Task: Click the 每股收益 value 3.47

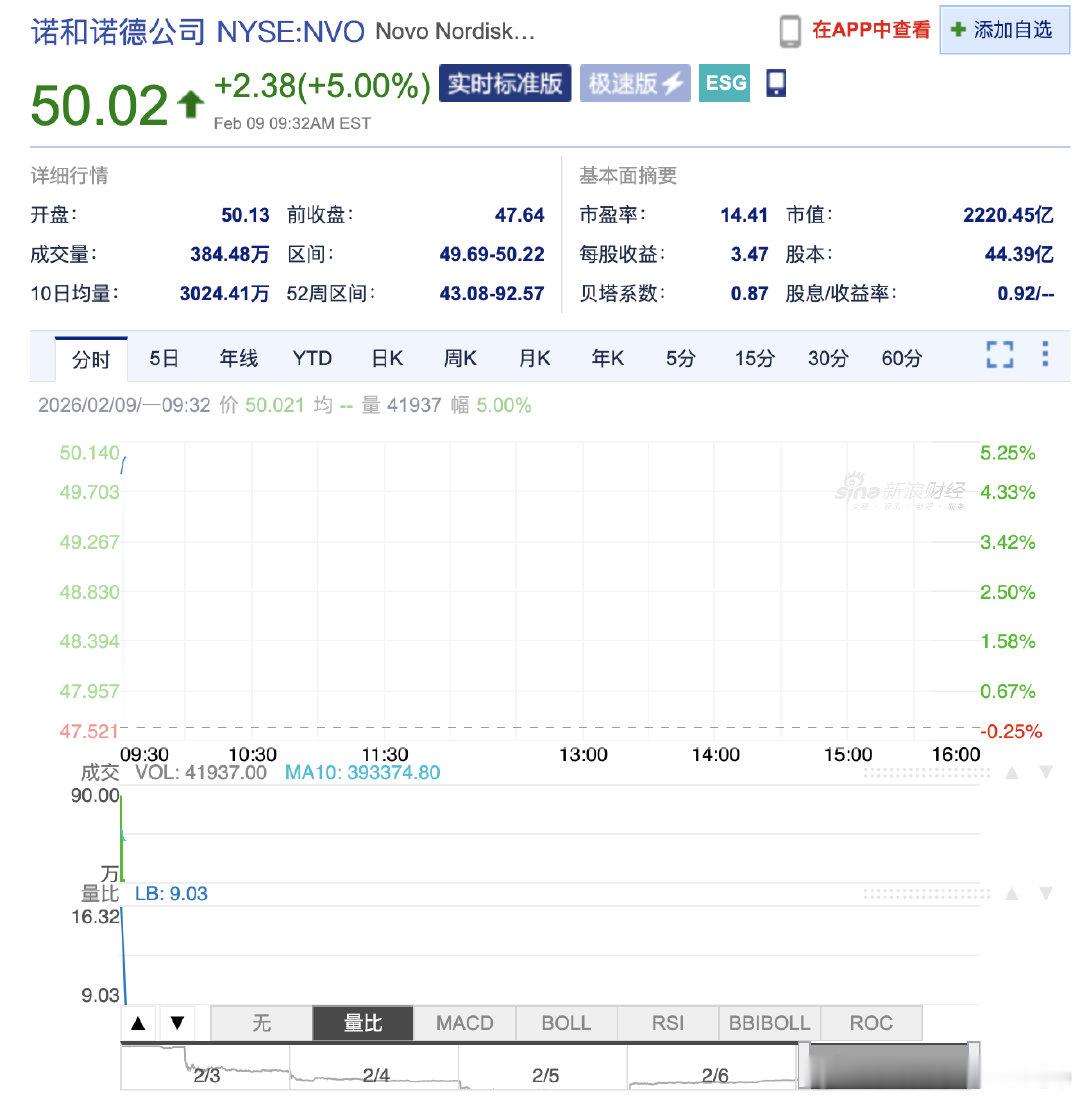Action: coord(749,254)
